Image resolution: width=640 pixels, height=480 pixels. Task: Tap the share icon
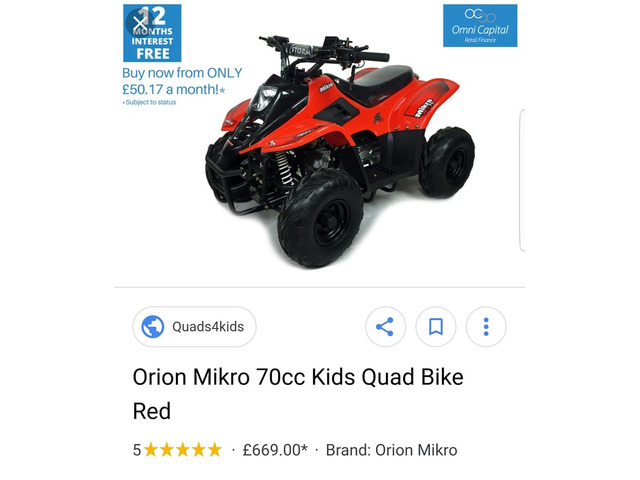(385, 327)
